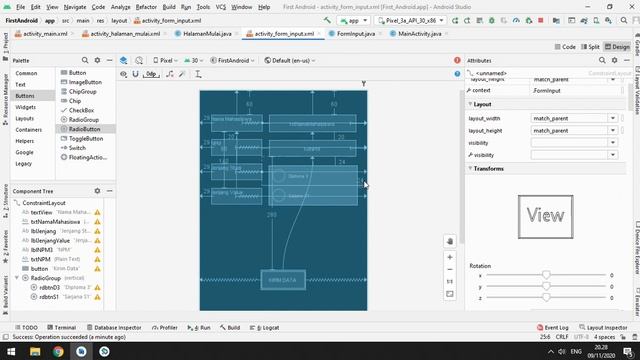Open layout_width dropdown arrow

(x=613, y=118)
